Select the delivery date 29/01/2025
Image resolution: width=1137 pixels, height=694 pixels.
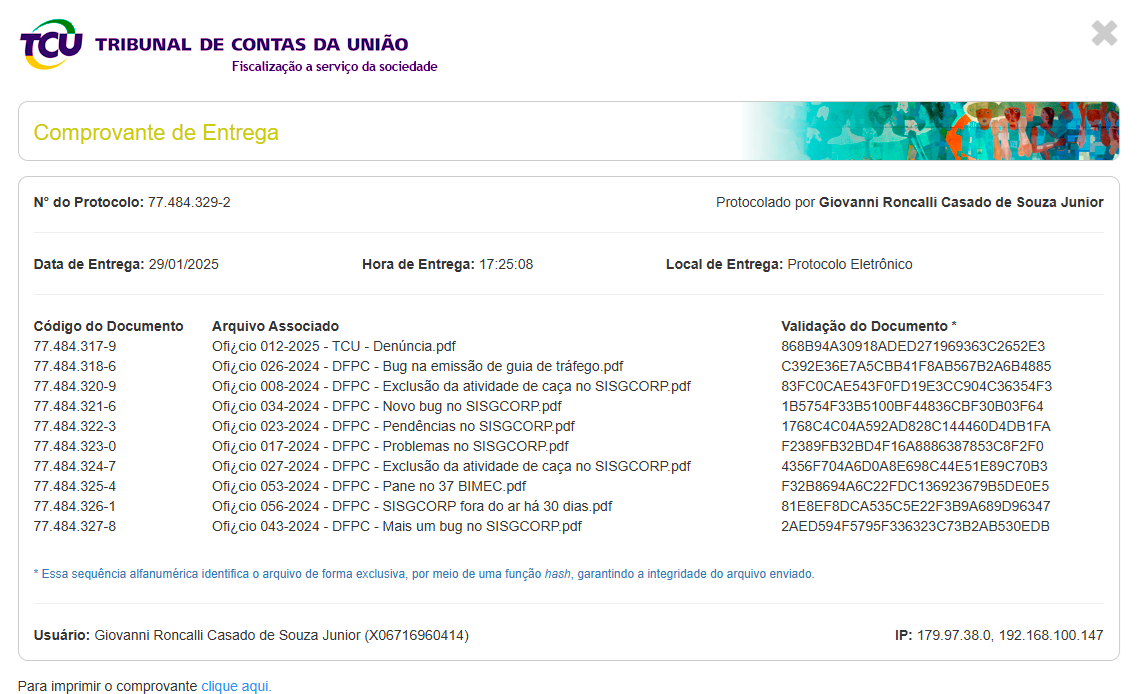coord(183,265)
